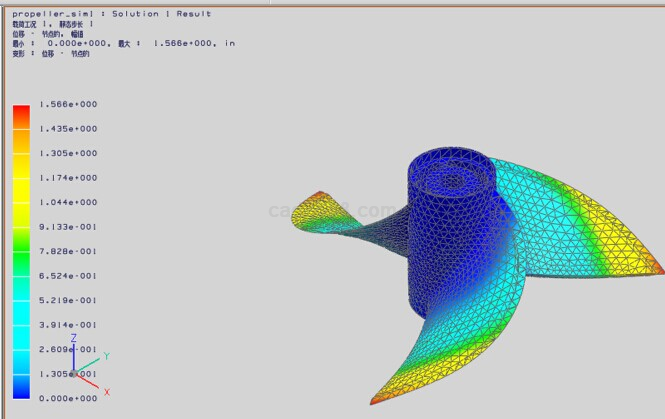This screenshot has height=419, width=665.
Task: Click the dark blue band at legend bottom
Action: click(x=21, y=386)
